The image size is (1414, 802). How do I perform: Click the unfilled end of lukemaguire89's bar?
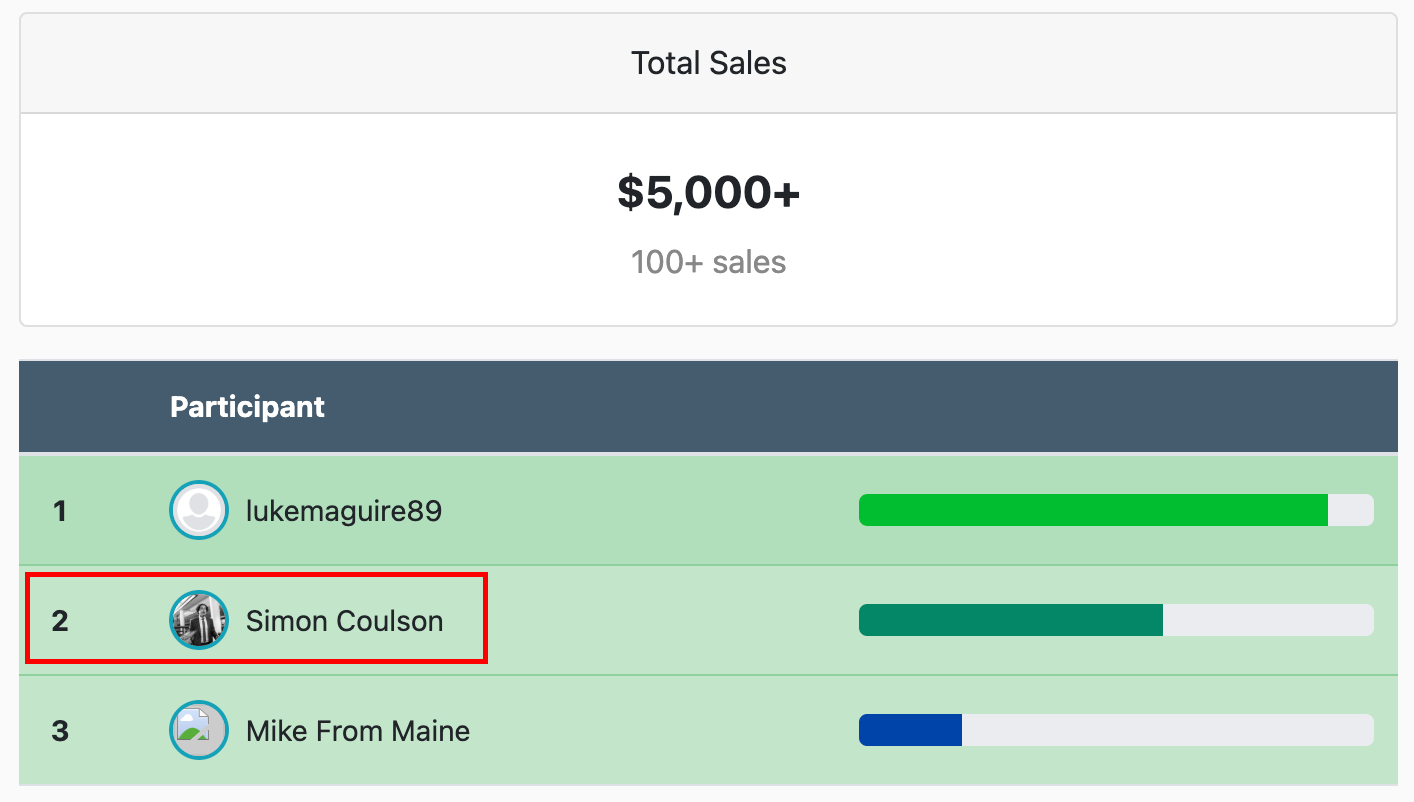click(x=1351, y=510)
